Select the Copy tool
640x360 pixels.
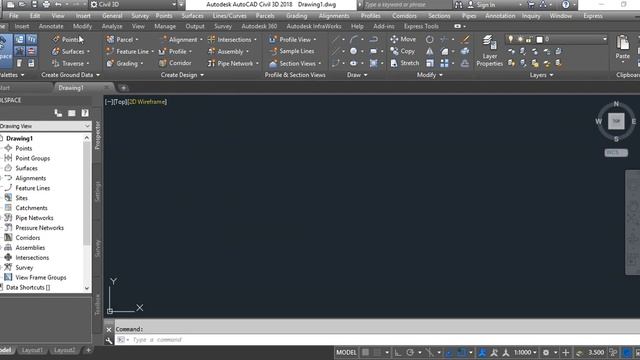click(402, 51)
